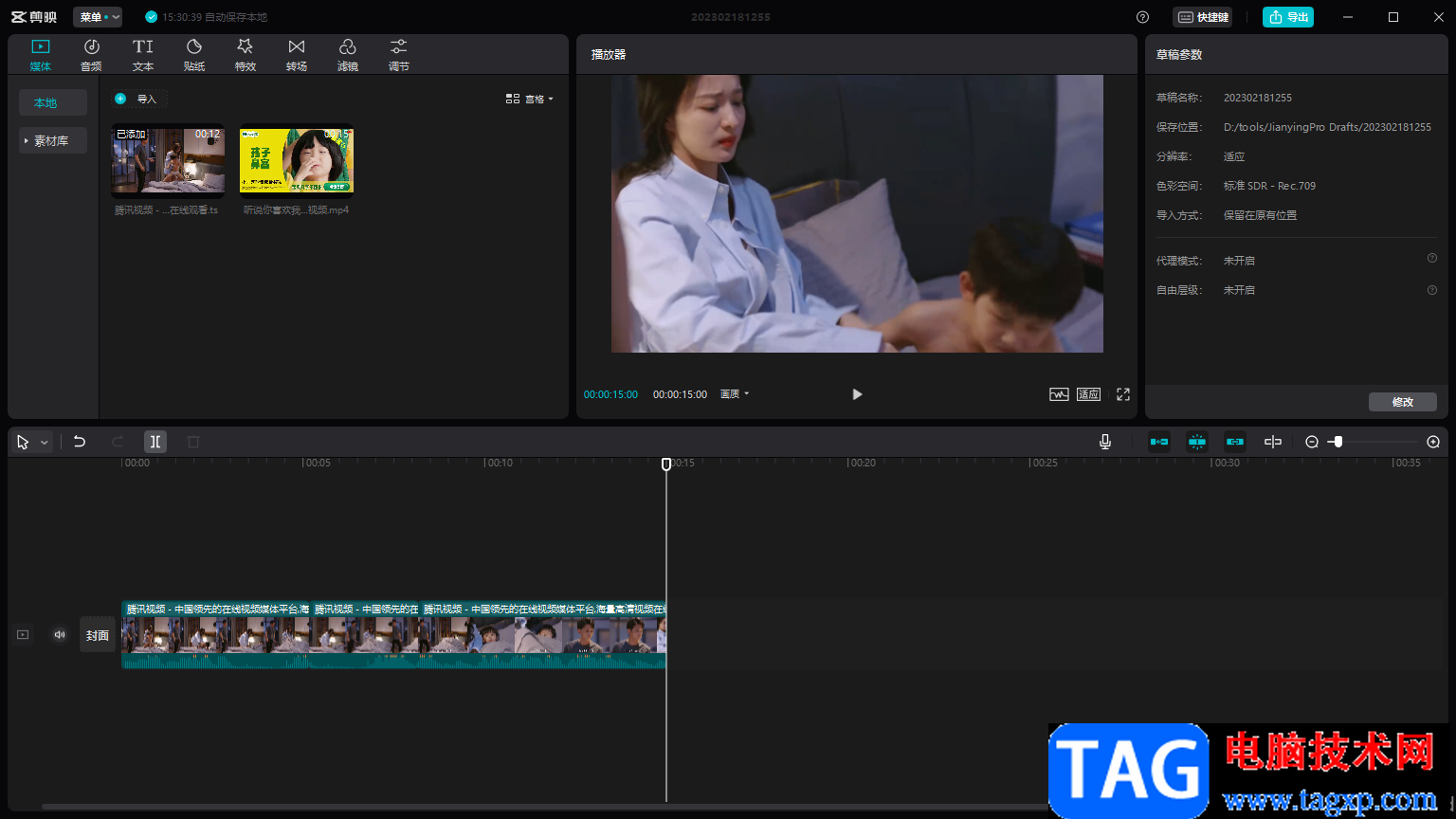Toggle the preview axis icon
The height and width of the screenshot is (819, 1456).
coord(1273,442)
